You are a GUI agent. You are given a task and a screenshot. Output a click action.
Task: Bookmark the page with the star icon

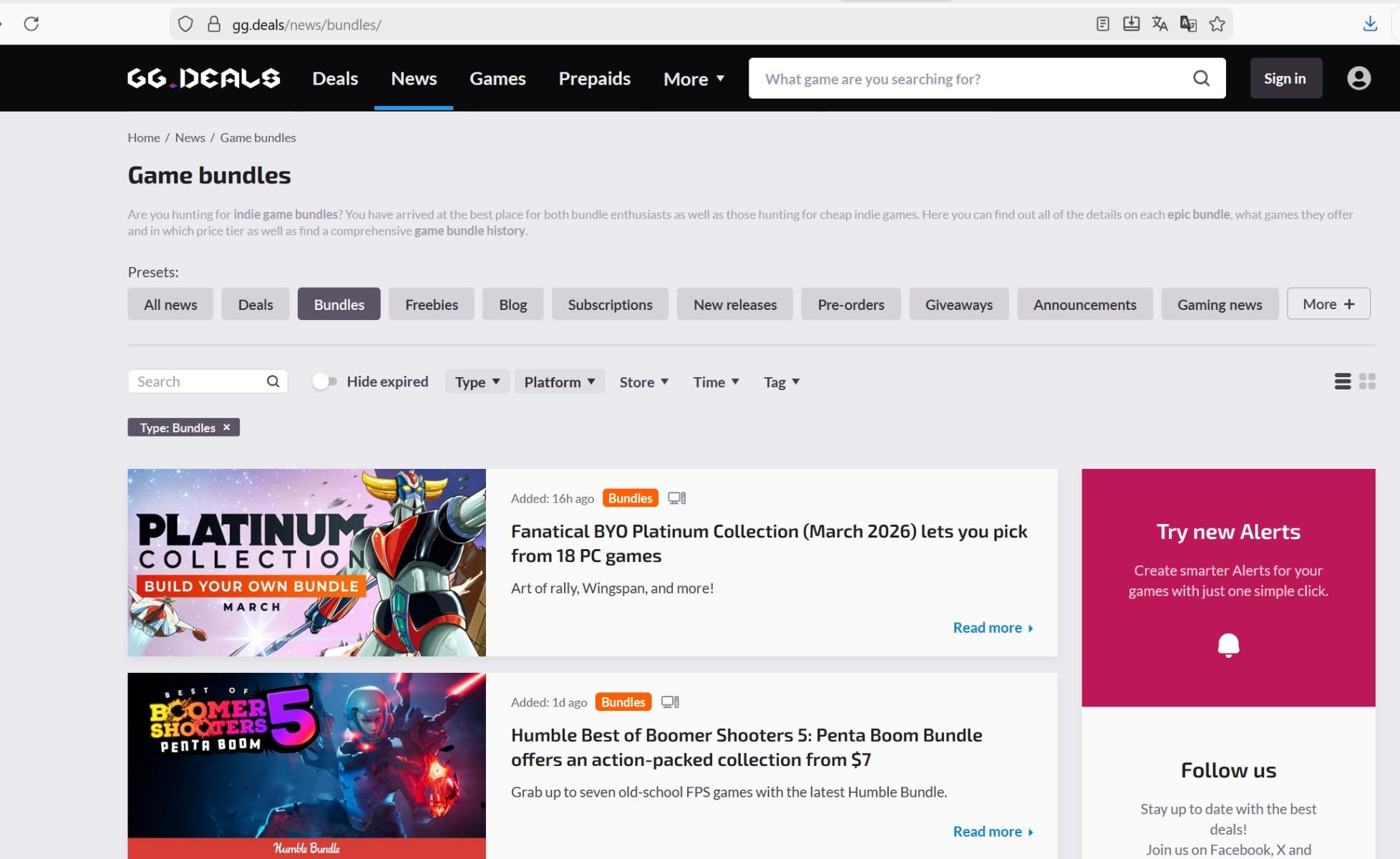(x=1217, y=24)
